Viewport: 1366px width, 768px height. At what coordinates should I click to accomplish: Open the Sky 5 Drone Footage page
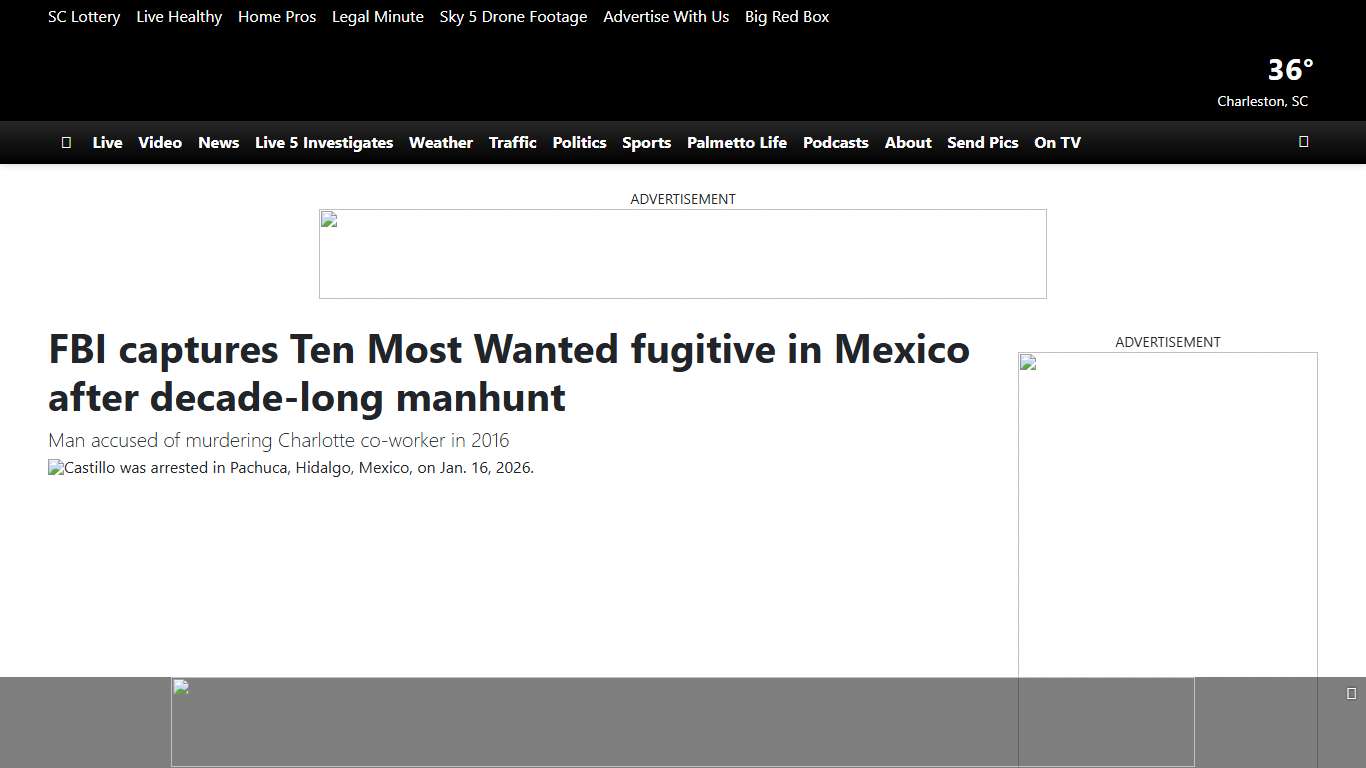513,16
